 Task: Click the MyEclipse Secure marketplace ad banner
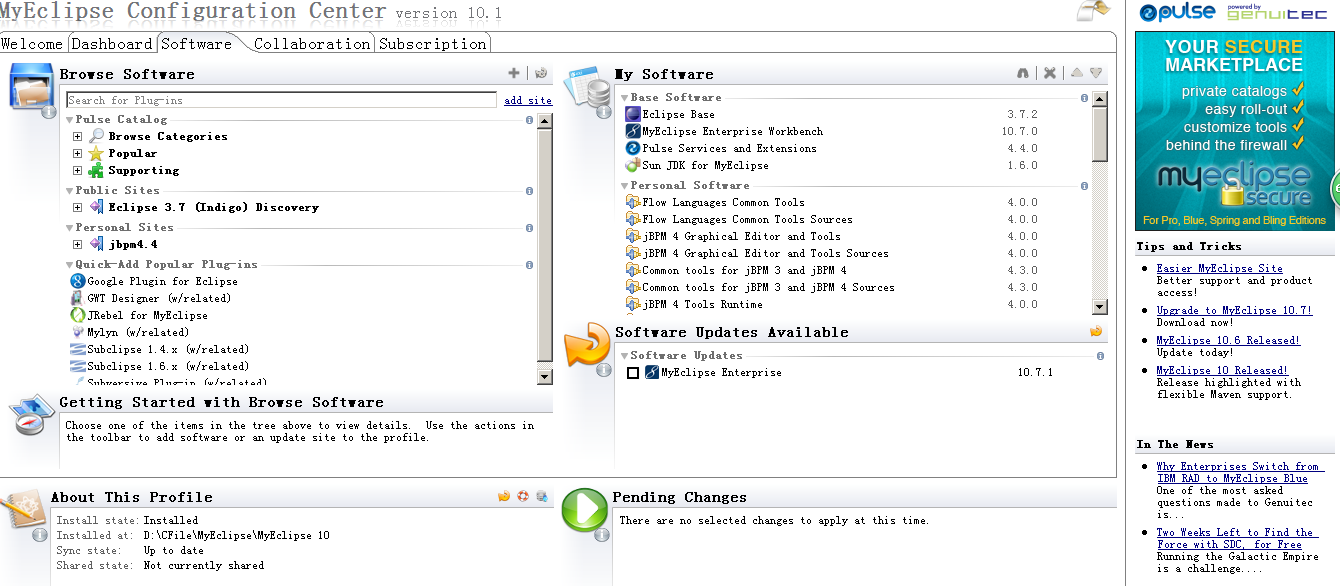tap(1235, 130)
